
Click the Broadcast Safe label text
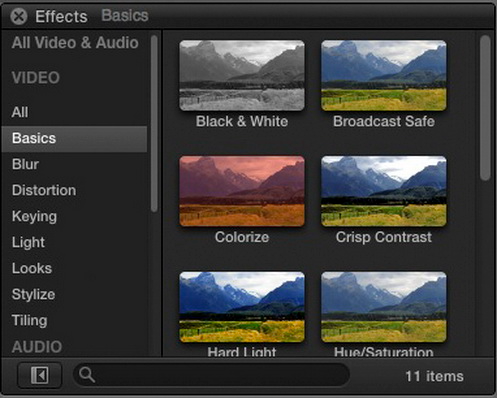click(384, 121)
